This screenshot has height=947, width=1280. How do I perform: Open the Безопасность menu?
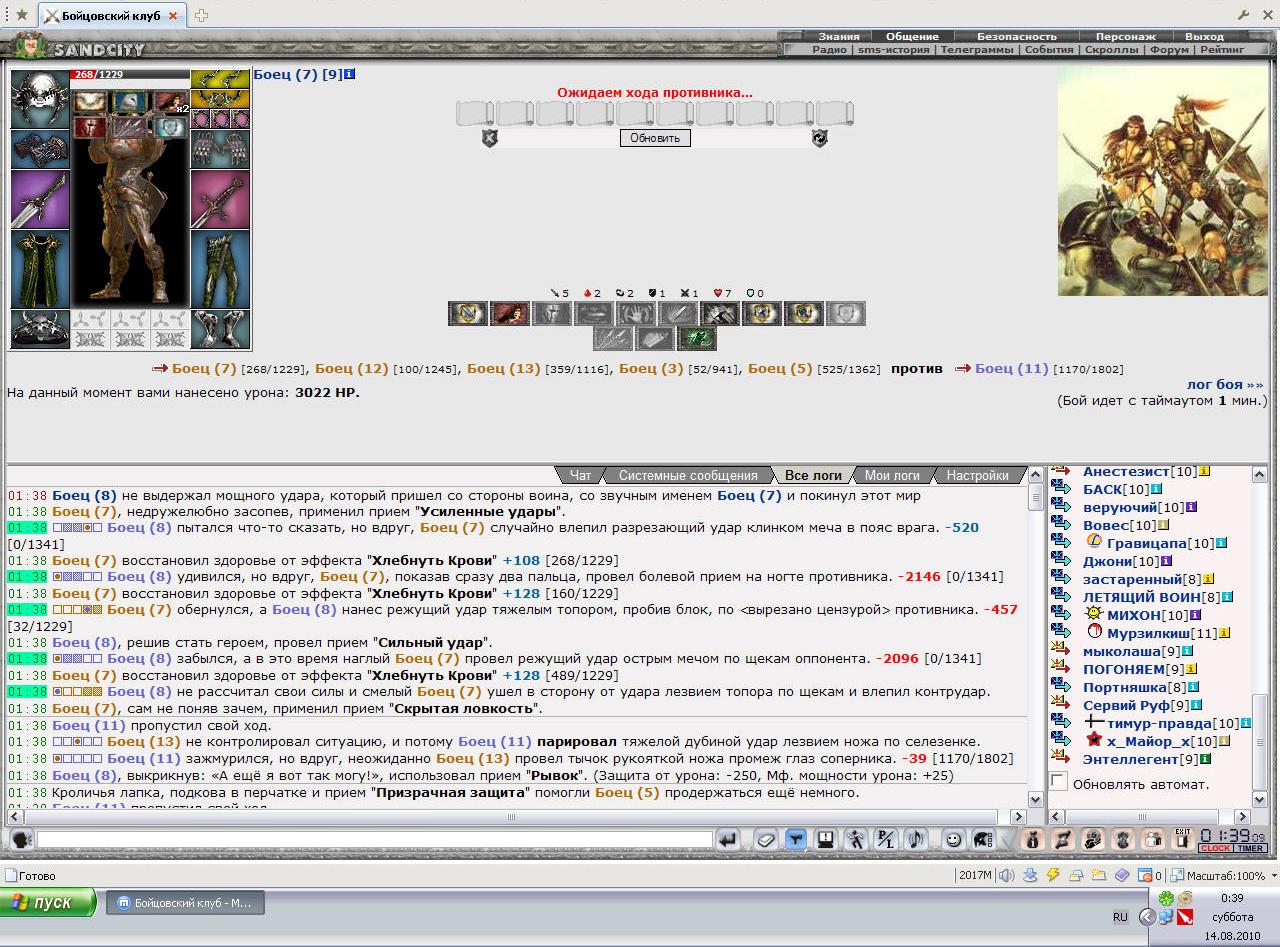[x=1016, y=36]
